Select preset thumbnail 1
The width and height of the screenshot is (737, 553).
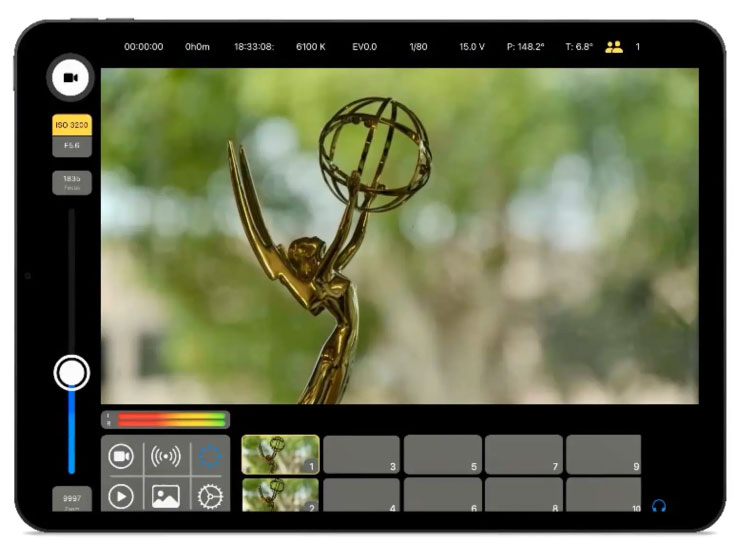click(x=281, y=454)
